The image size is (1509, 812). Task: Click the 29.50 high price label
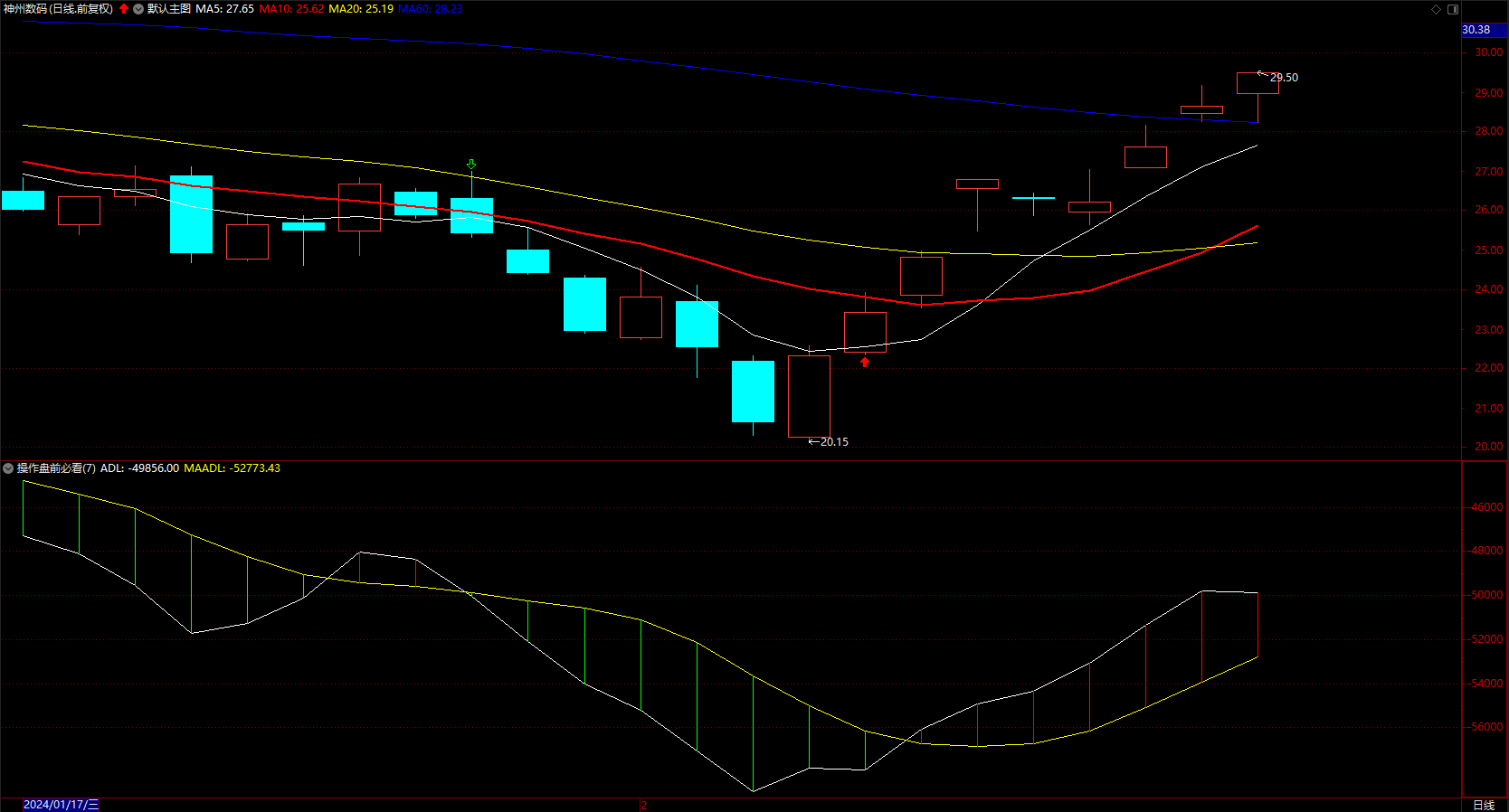tap(1284, 78)
